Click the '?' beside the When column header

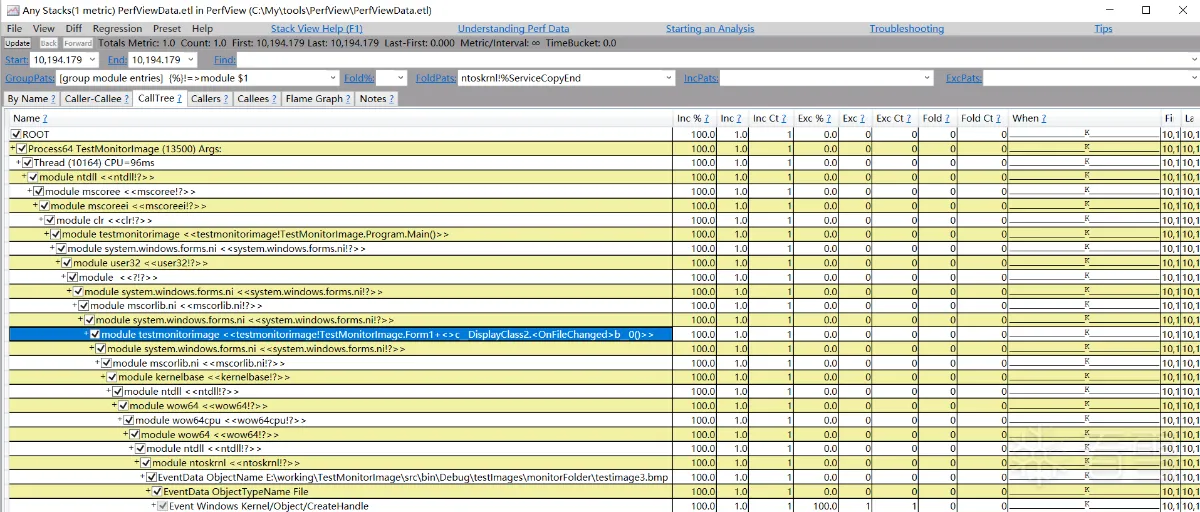[1044, 119]
